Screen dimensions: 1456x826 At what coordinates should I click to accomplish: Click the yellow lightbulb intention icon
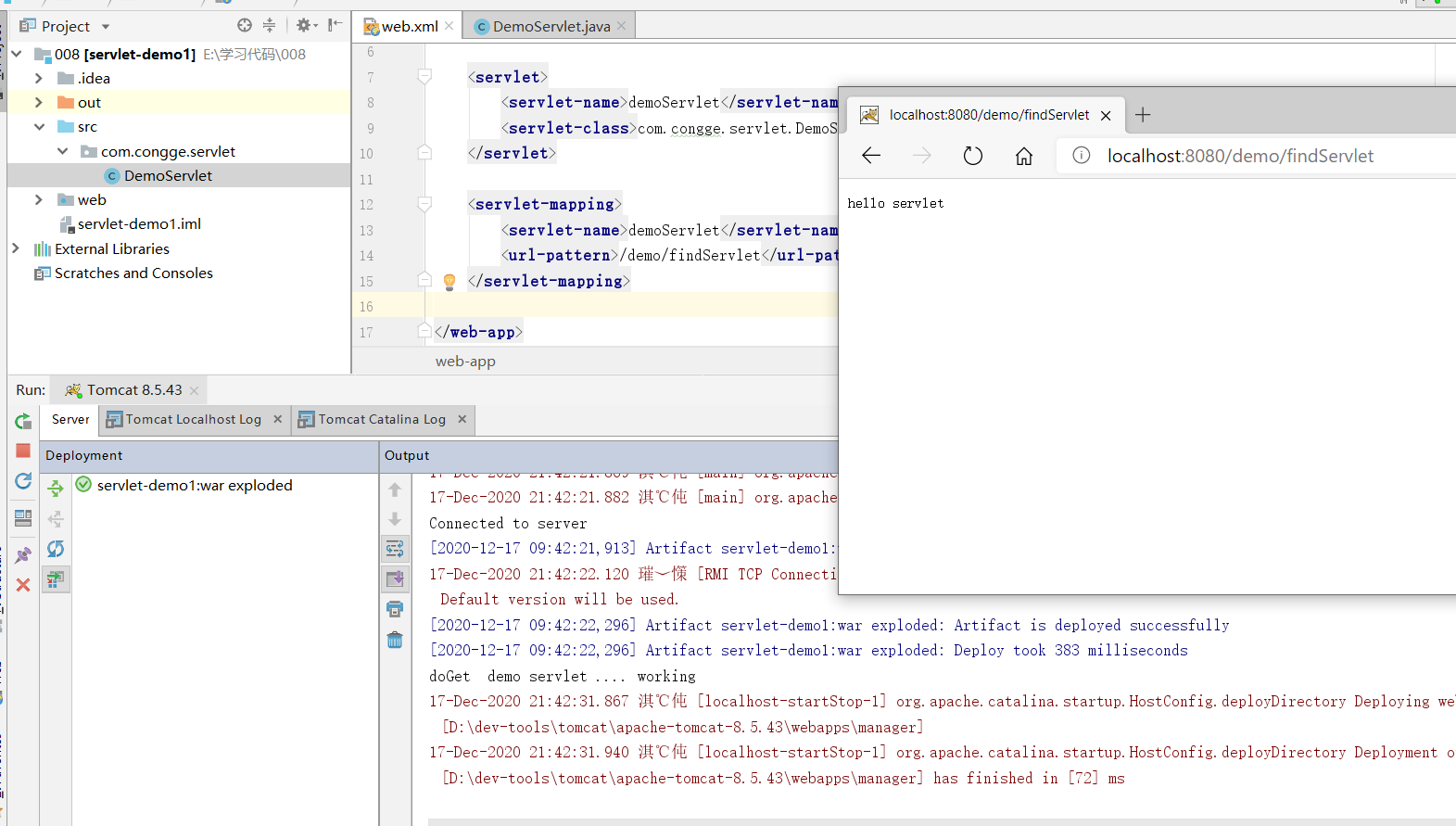(x=449, y=282)
